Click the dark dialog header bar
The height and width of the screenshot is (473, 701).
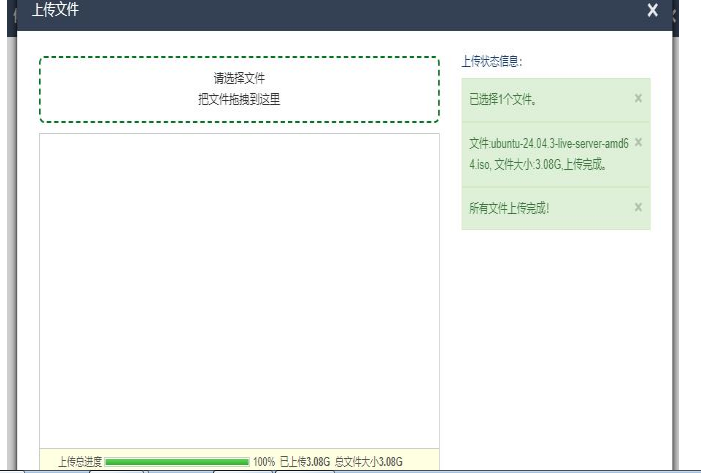350,11
